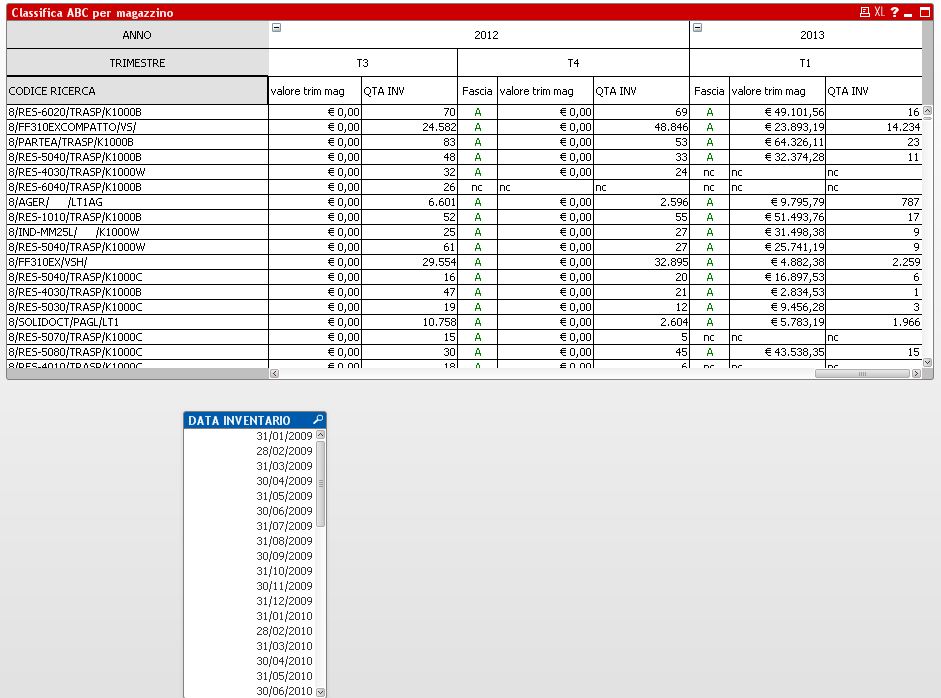The height and width of the screenshot is (698, 941).
Task: Minimize the Classifica ABC per magazzino chart
Action: pos(908,13)
